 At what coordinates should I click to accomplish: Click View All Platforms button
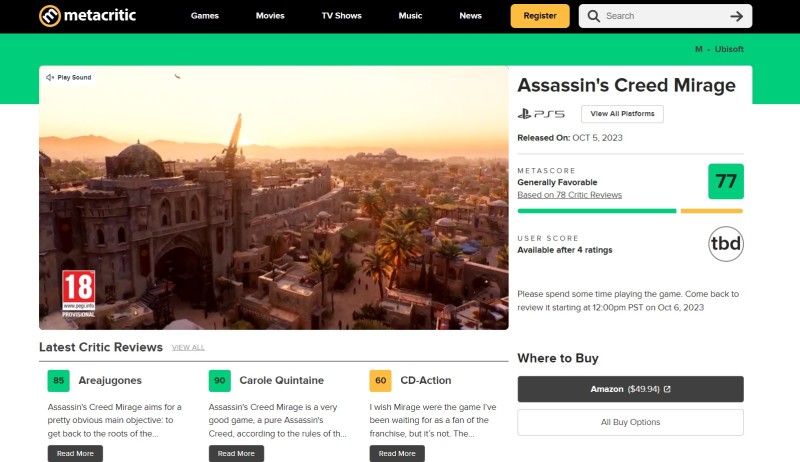[622, 114]
